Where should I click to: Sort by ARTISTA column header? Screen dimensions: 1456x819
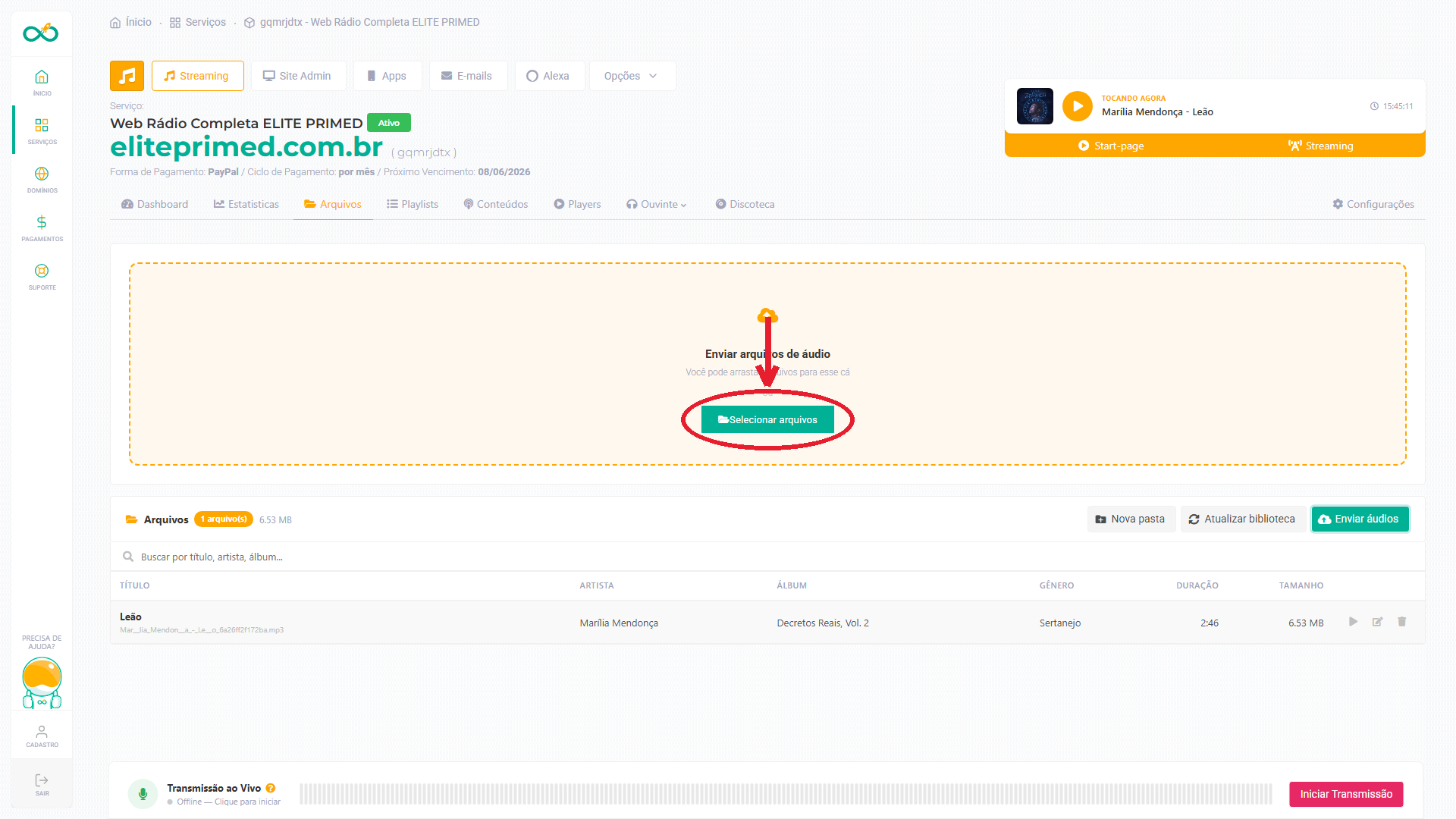pos(597,585)
